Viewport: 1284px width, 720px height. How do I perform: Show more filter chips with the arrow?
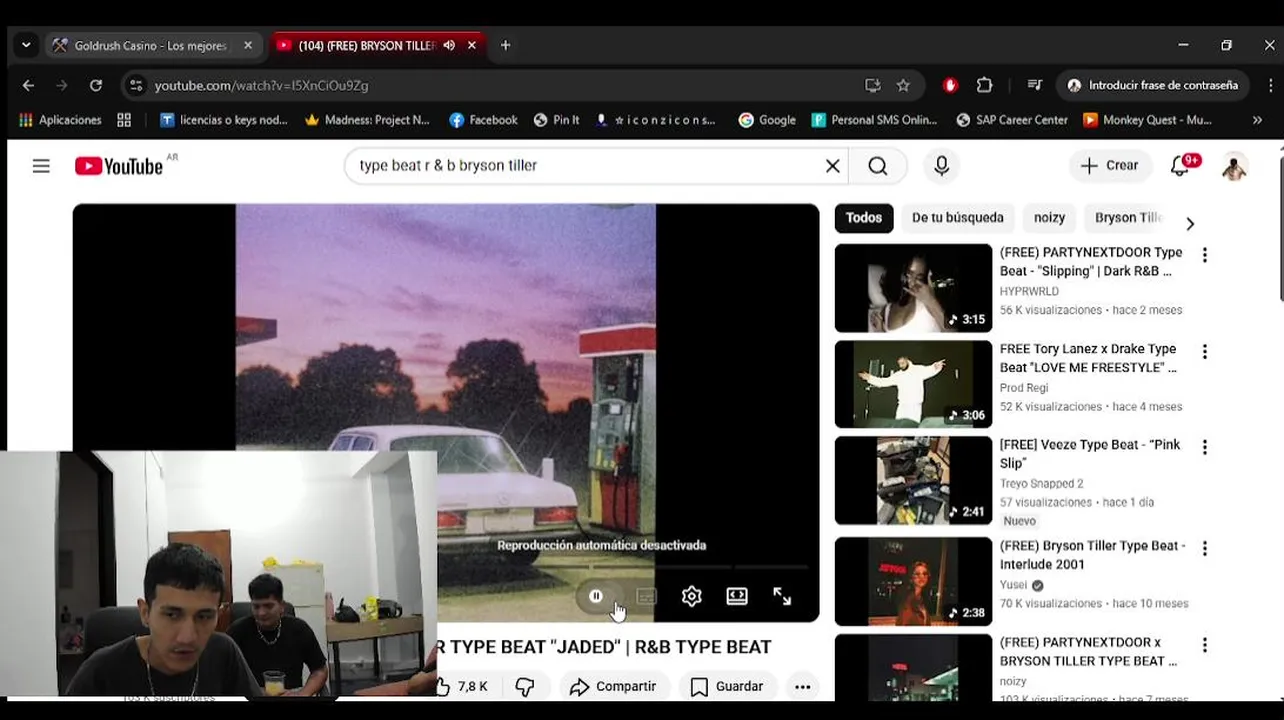[x=1190, y=223]
